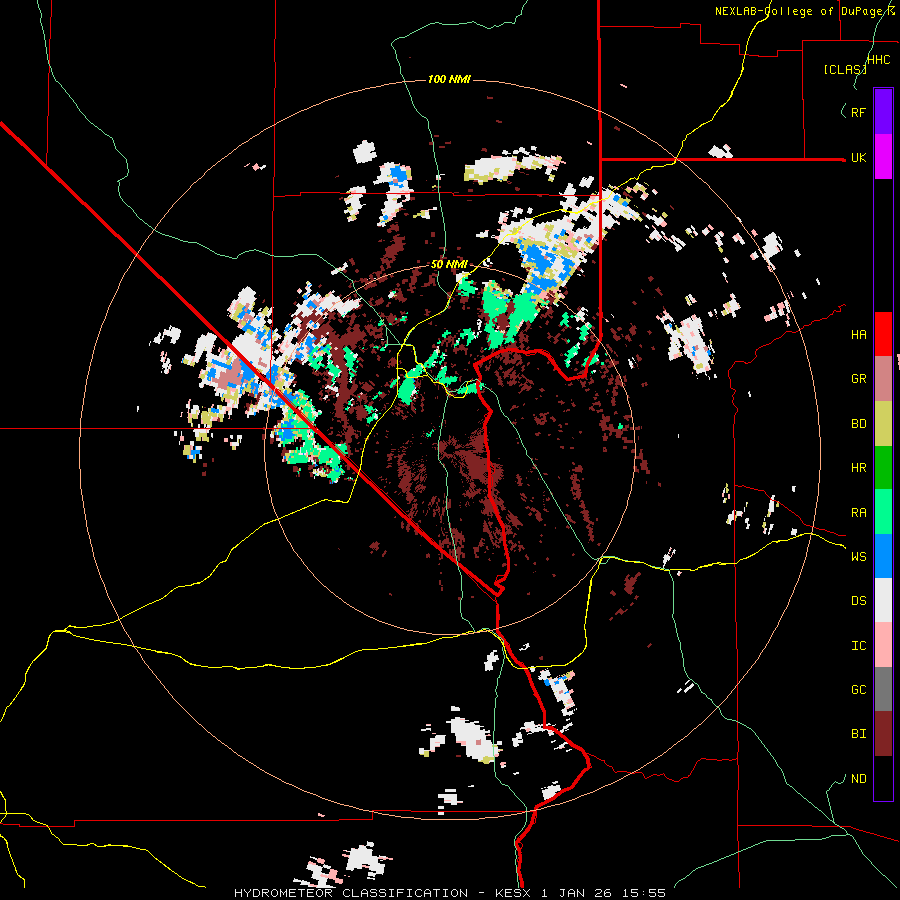
Task: Click the 'RF' legend label
Action: coord(858,112)
